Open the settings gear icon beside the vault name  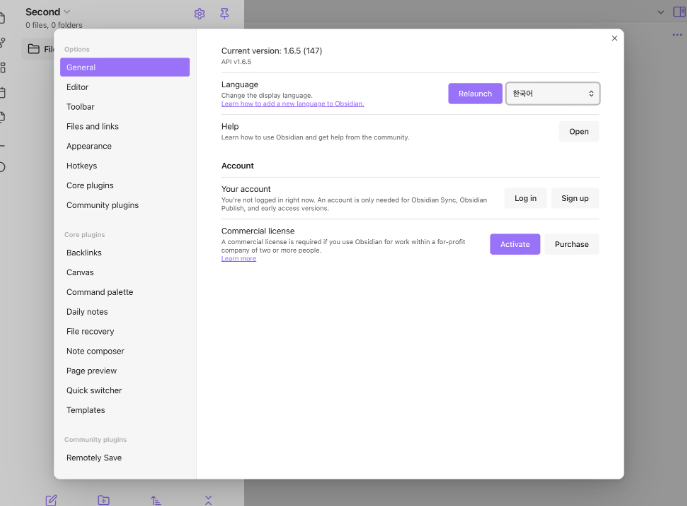[x=199, y=14]
